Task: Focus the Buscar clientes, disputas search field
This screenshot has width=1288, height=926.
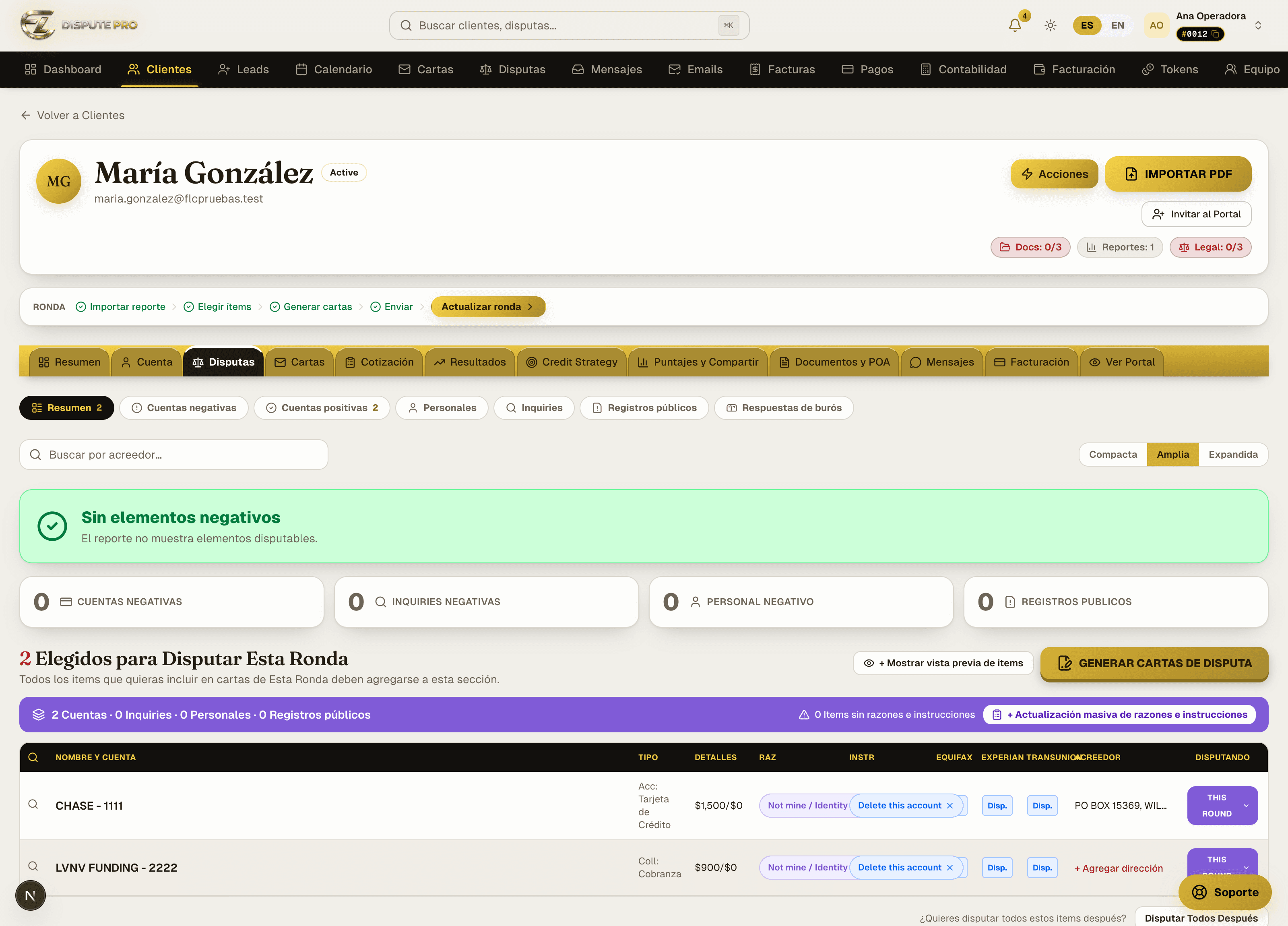Action: pyautogui.click(x=569, y=25)
